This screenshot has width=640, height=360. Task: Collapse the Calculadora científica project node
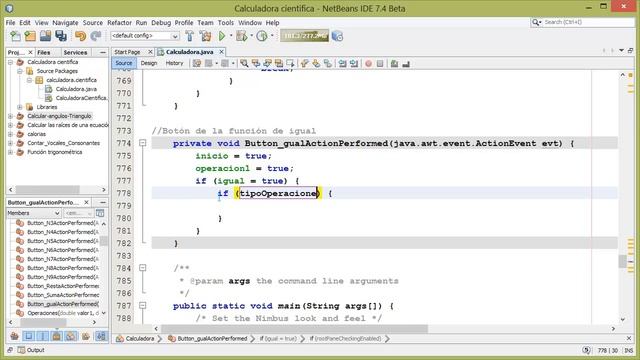[11, 62]
